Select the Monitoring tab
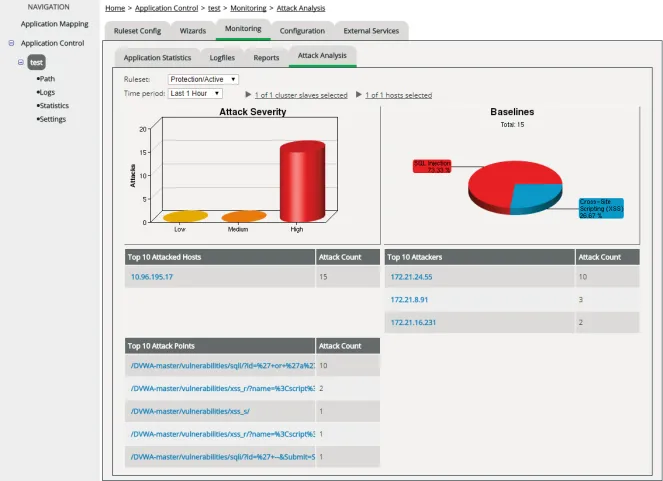This screenshot has height=481, width=663. point(243,29)
